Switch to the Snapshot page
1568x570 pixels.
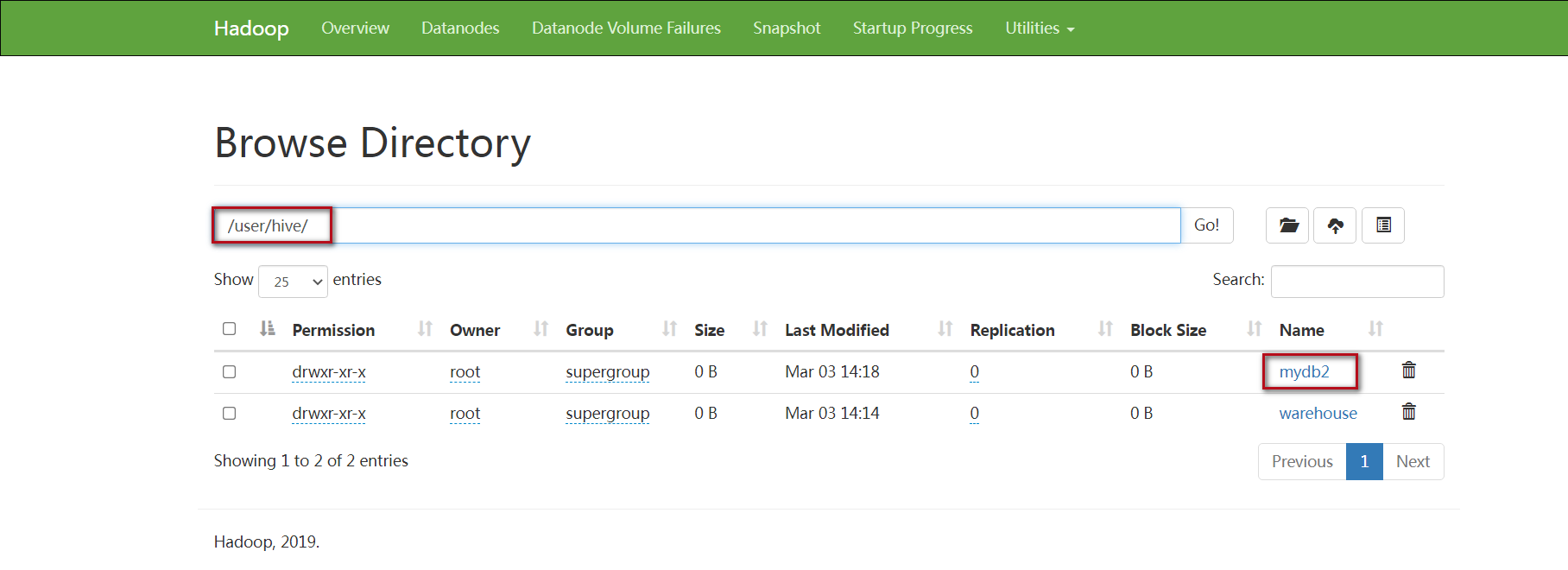[x=787, y=28]
